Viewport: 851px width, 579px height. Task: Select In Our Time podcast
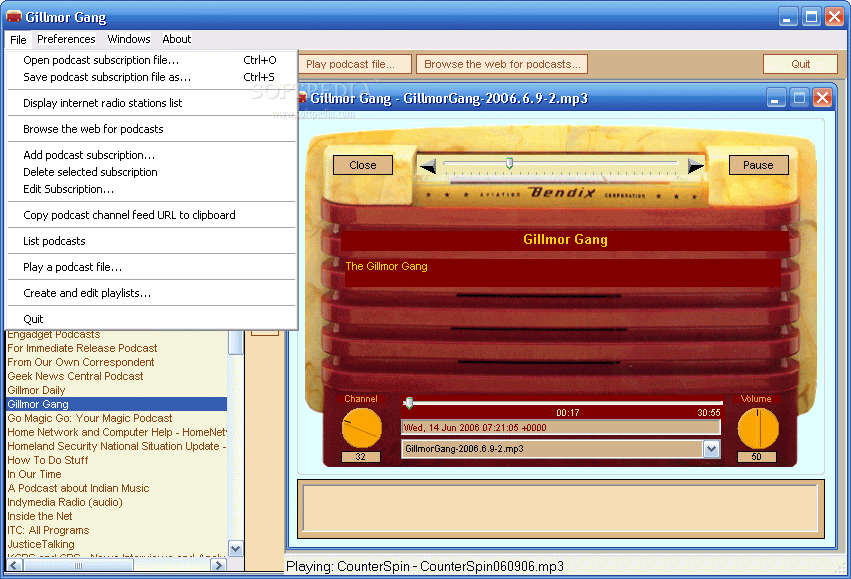117,475
